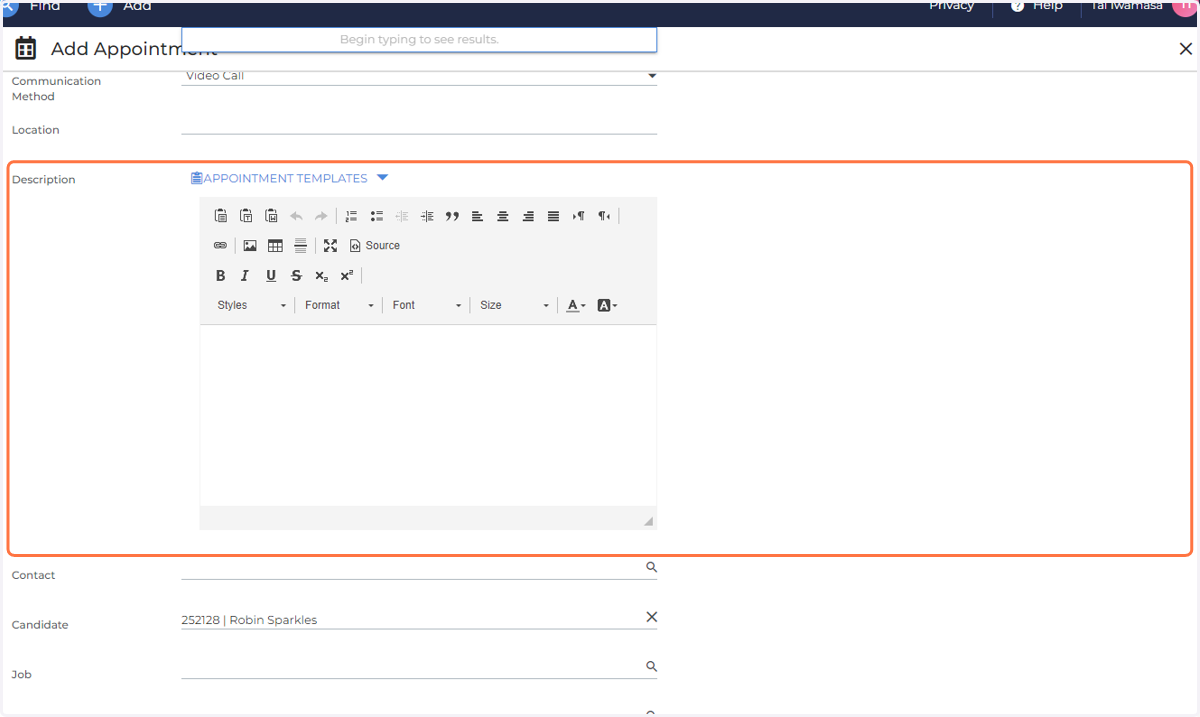
Task: Click the Contact search field
Action: pyautogui.click(x=419, y=568)
